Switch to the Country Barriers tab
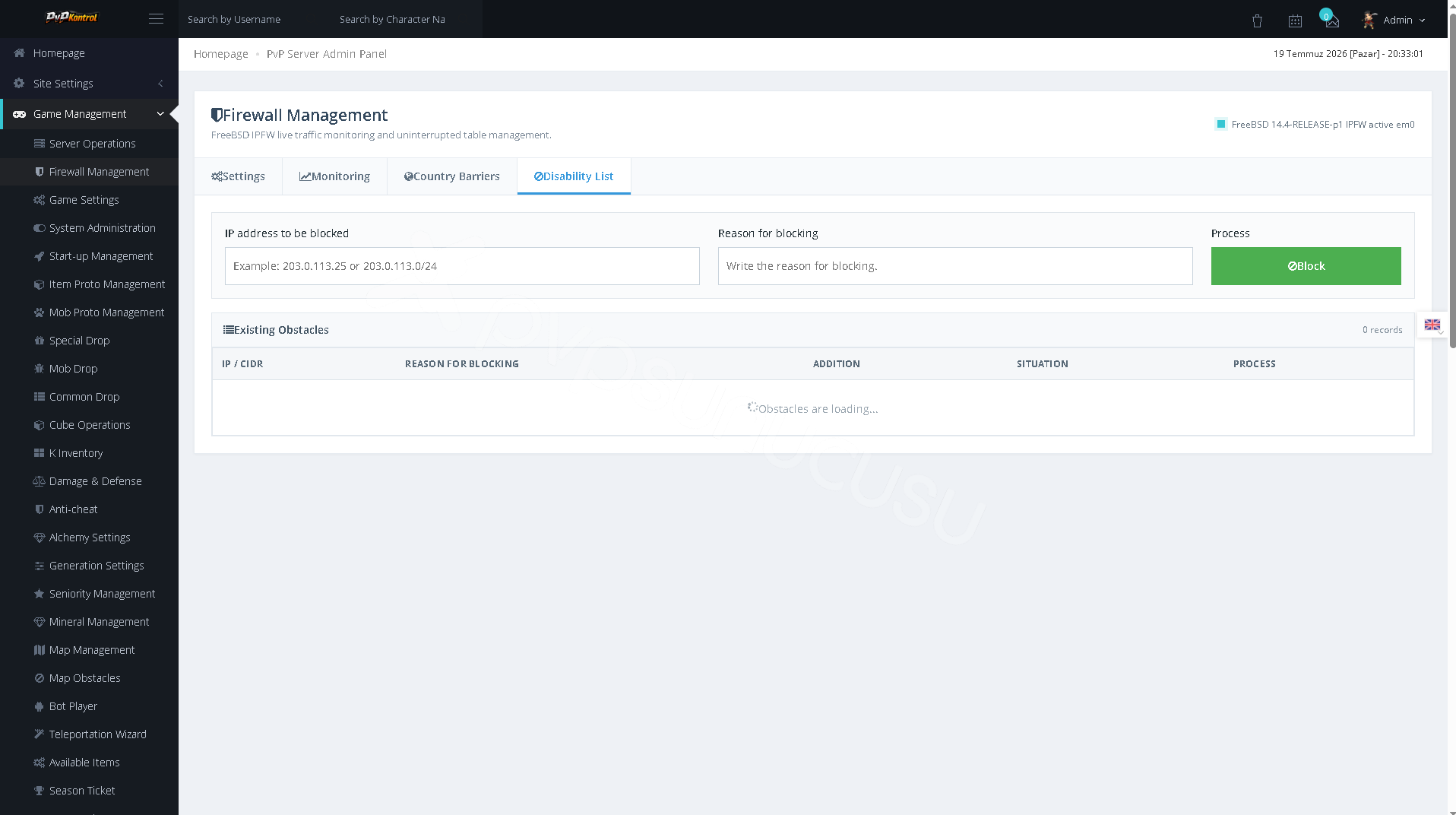This screenshot has height=815, width=1456. click(x=452, y=176)
